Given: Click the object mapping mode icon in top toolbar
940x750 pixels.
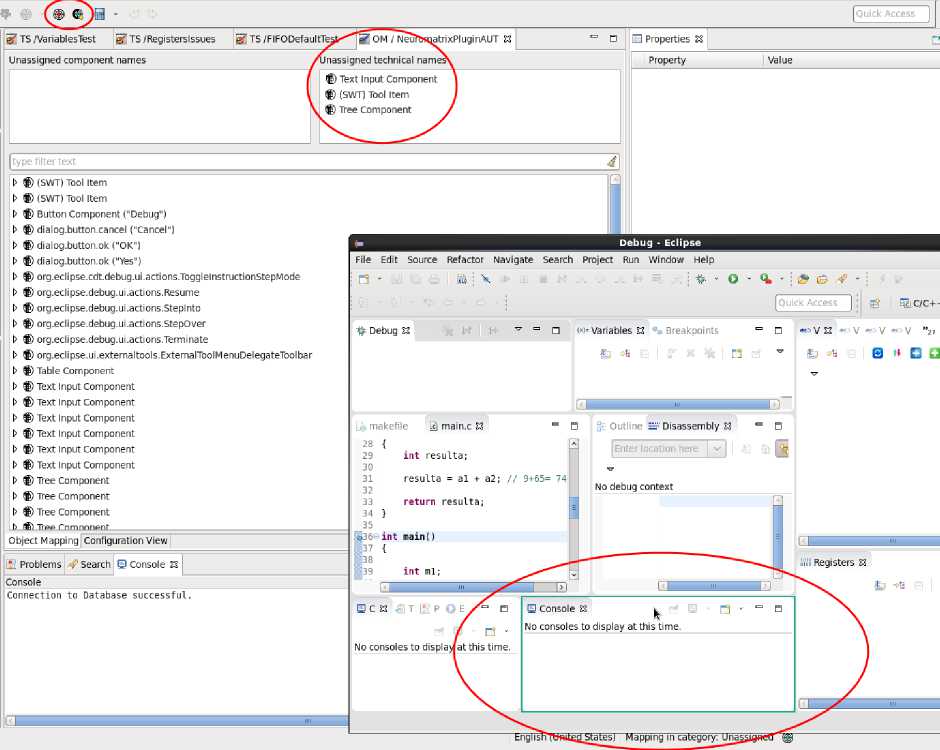Looking at the screenshot, I should click(59, 14).
